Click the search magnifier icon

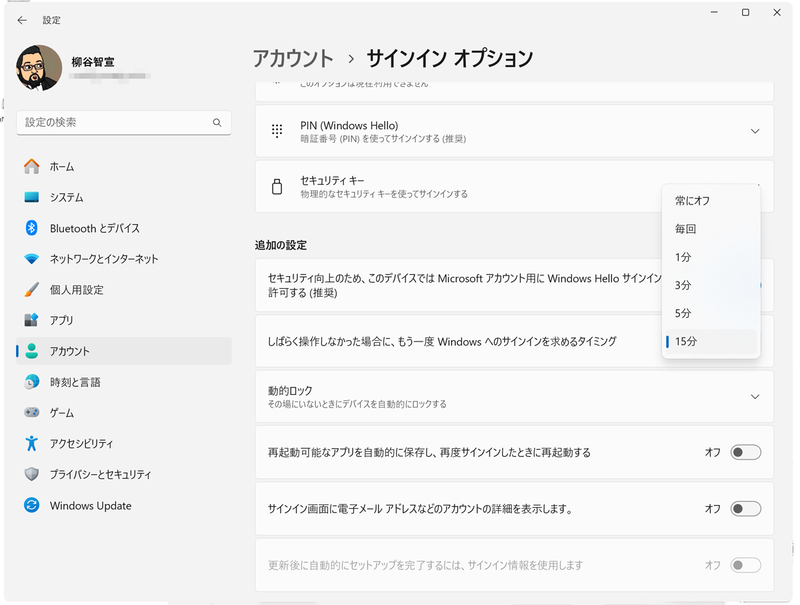pyautogui.click(x=217, y=122)
